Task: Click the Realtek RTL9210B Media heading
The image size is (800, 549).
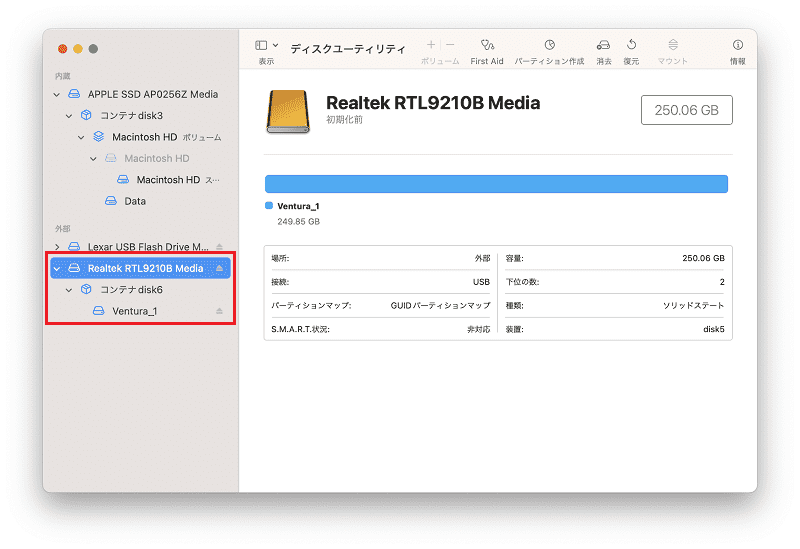Action: click(433, 103)
